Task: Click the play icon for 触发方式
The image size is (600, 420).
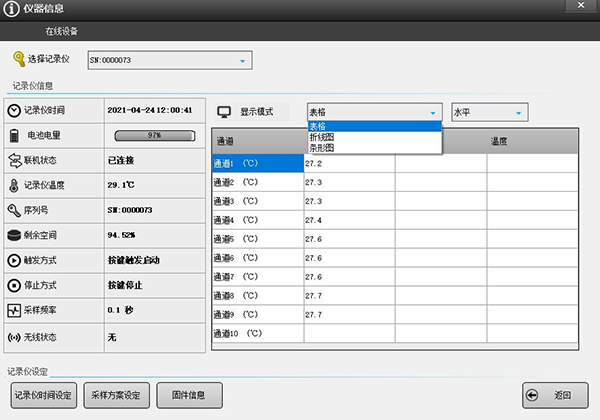Action: (x=14, y=260)
